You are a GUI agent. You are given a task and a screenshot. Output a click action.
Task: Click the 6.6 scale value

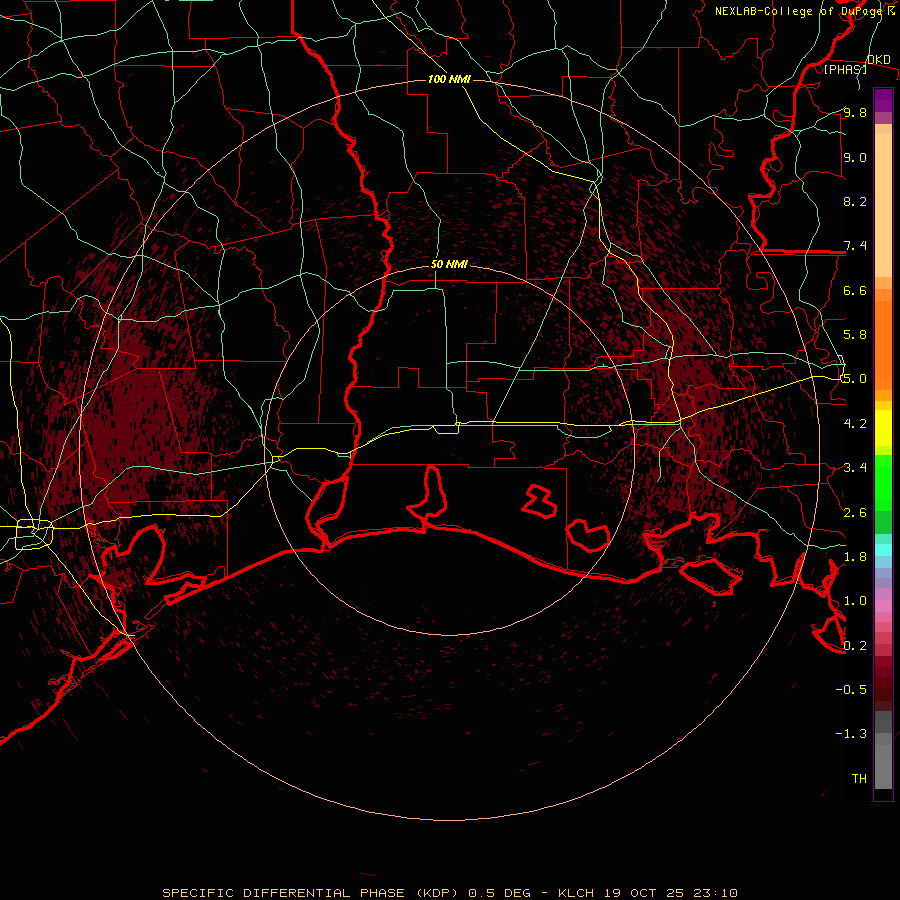(x=855, y=290)
